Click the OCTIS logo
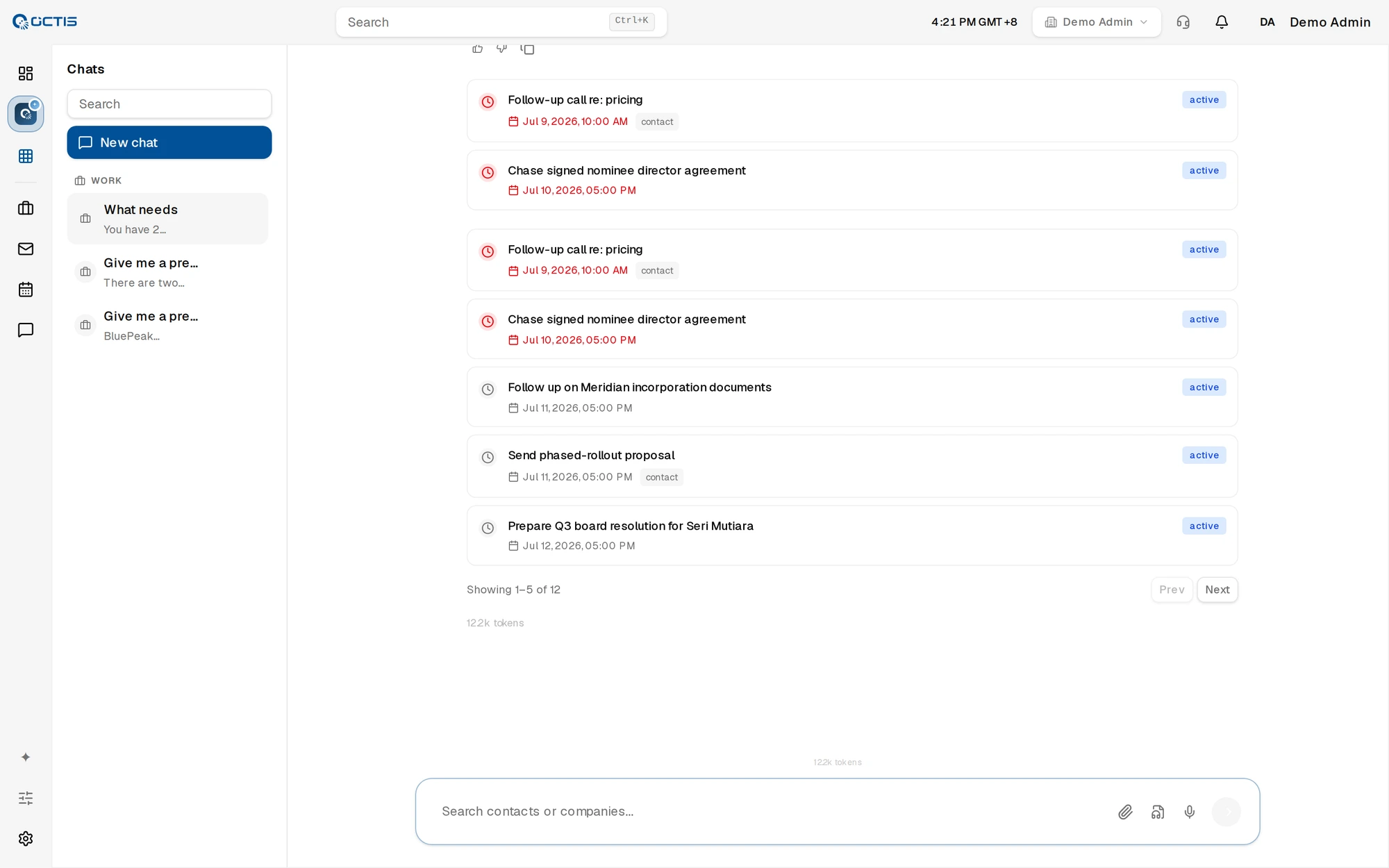The width and height of the screenshot is (1389, 868). [45, 22]
